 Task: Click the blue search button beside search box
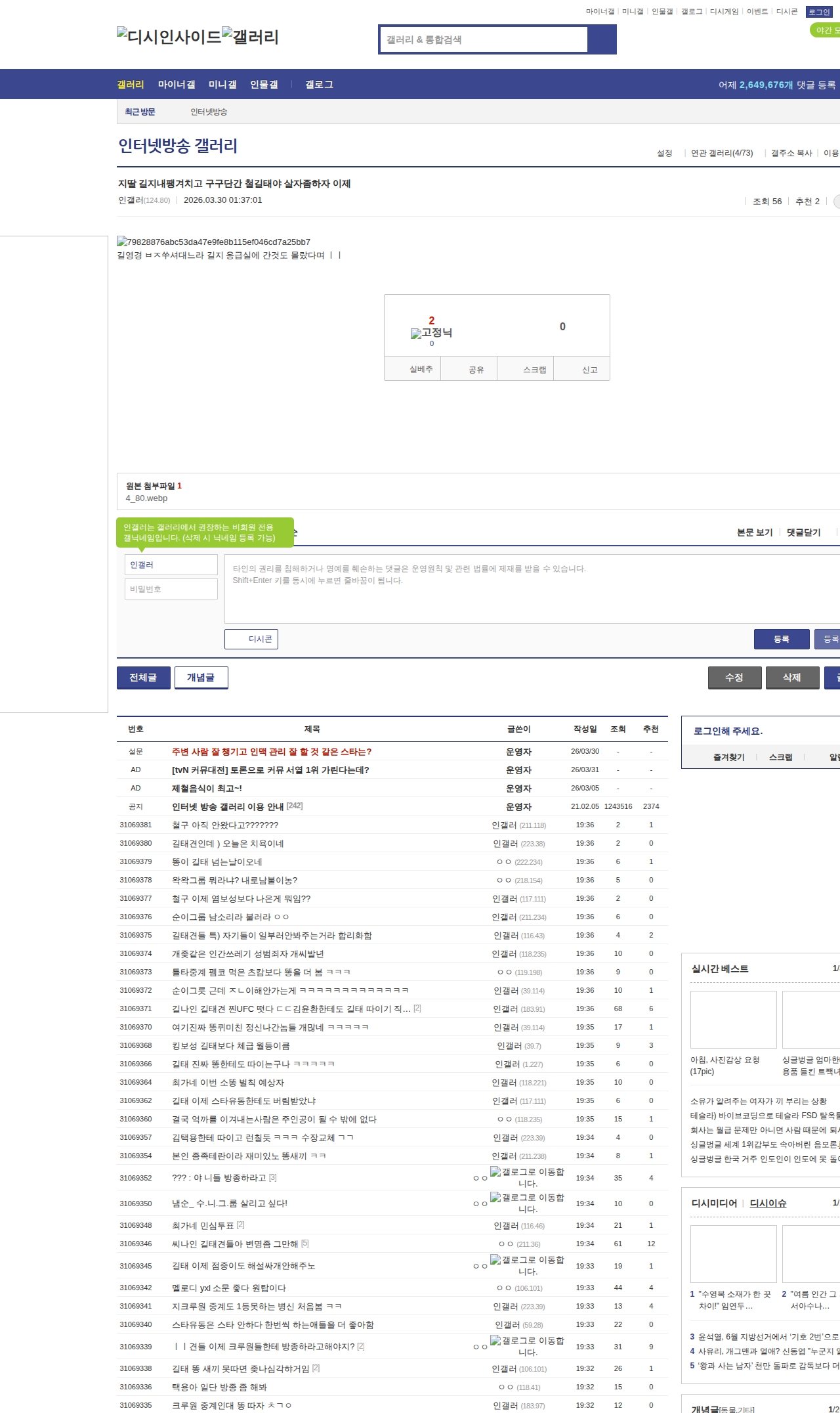pyautogui.click(x=602, y=39)
